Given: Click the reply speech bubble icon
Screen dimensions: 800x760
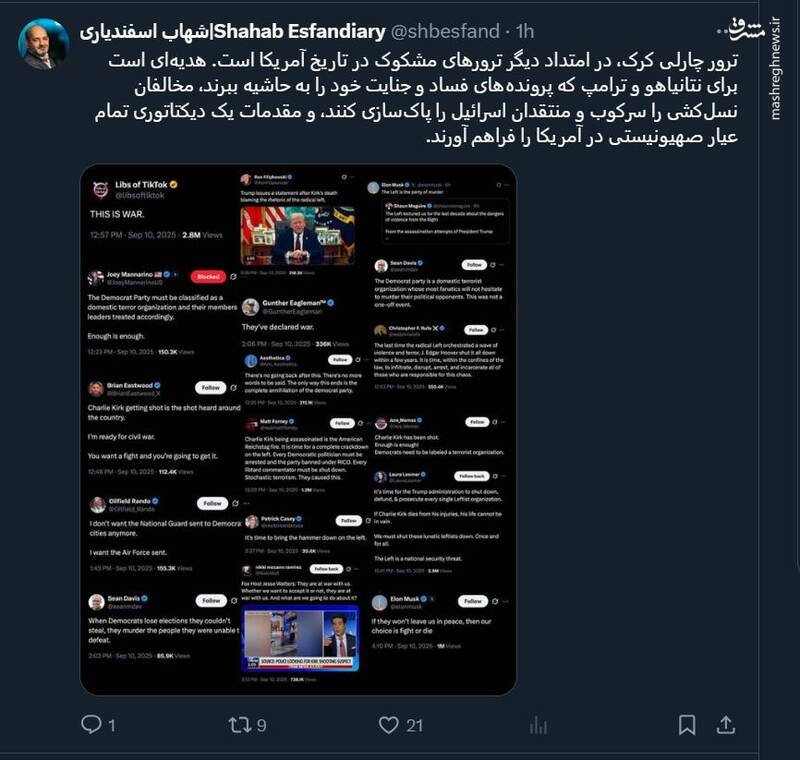Looking at the screenshot, I should pos(91,724).
